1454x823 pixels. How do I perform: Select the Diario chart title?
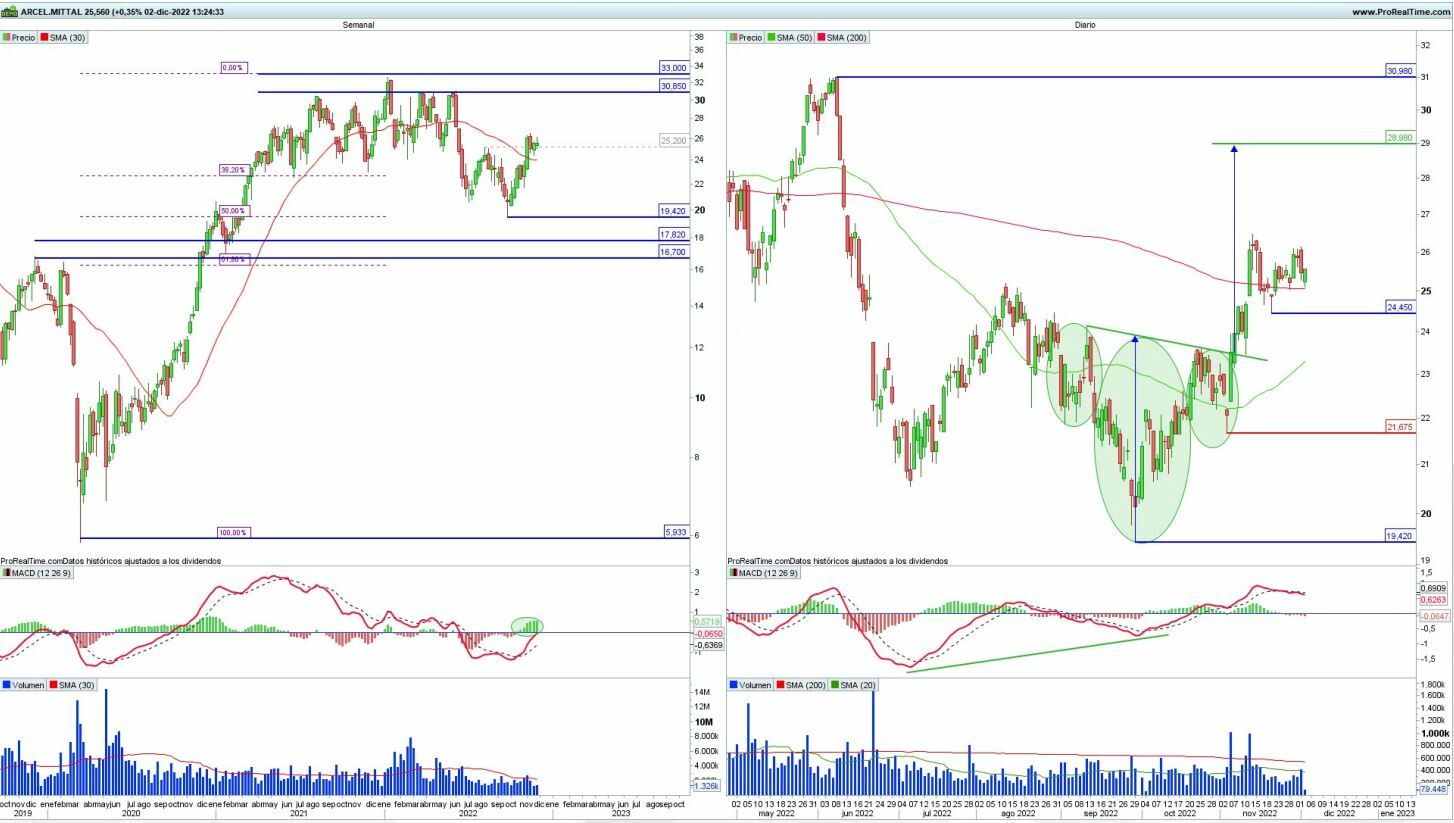(1085, 25)
